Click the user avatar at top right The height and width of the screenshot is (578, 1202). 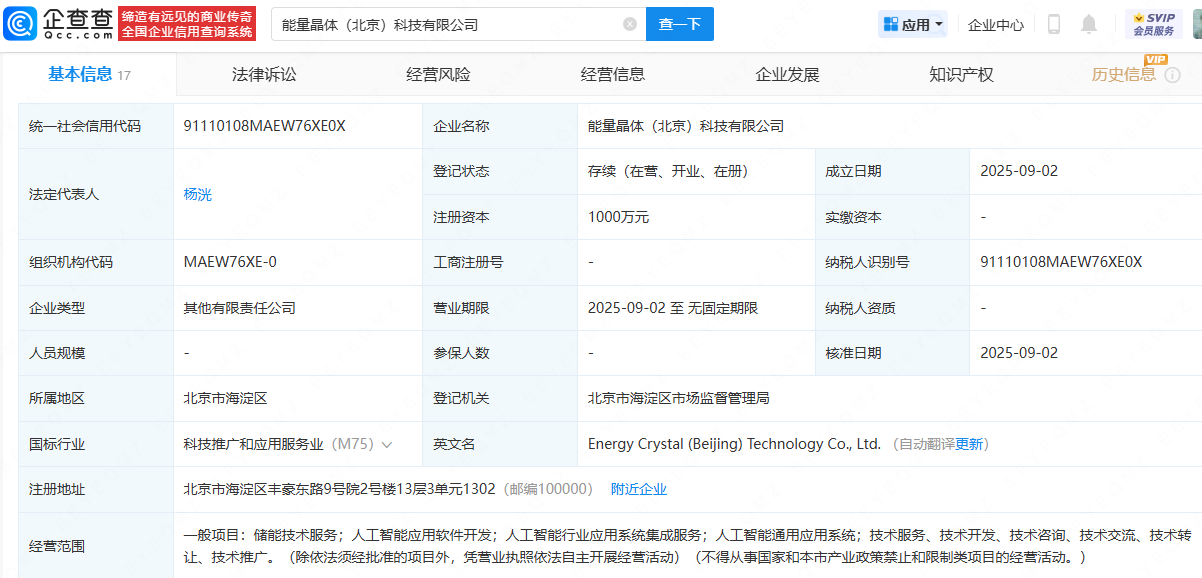point(1196,24)
